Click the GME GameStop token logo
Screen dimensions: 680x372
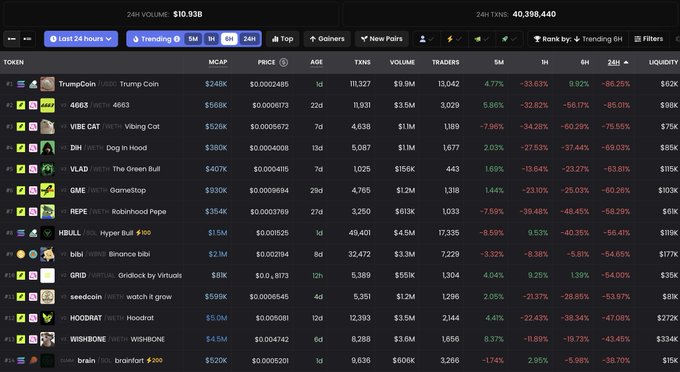[x=48, y=190]
